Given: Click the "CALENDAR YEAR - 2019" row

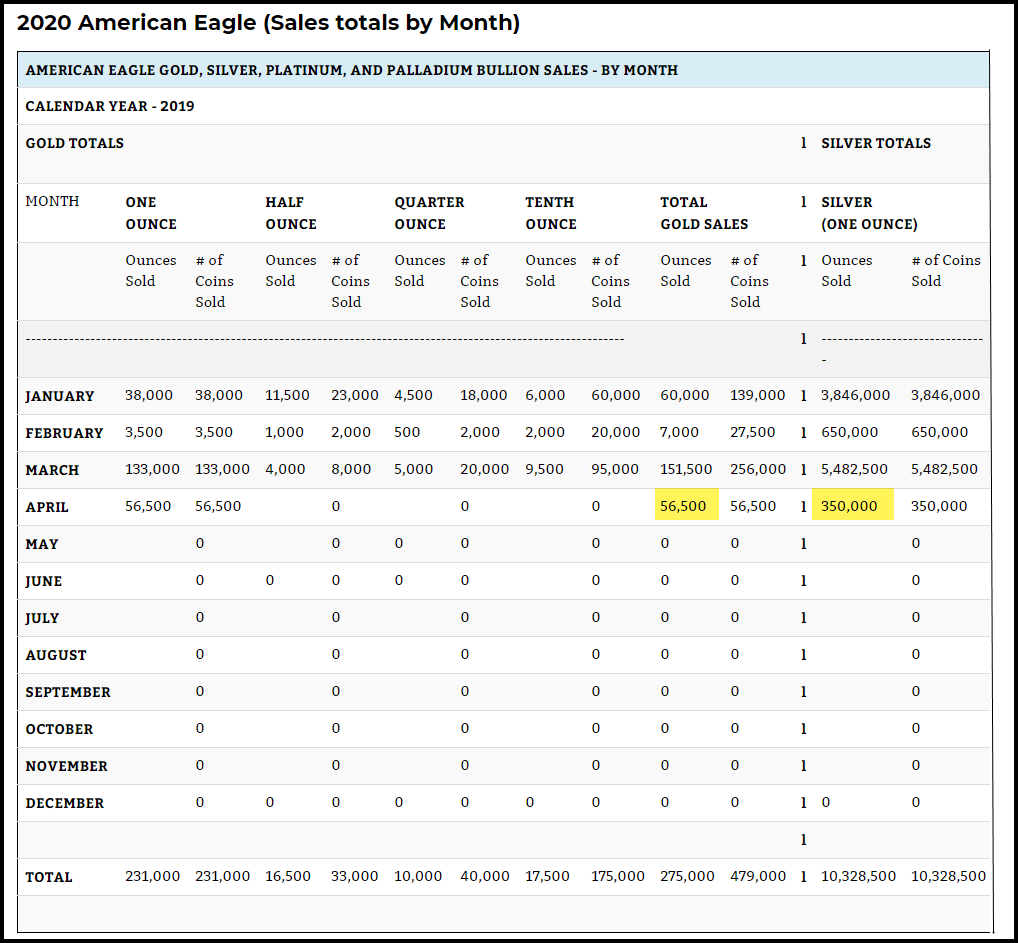Looking at the screenshot, I should click(x=503, y=106).
